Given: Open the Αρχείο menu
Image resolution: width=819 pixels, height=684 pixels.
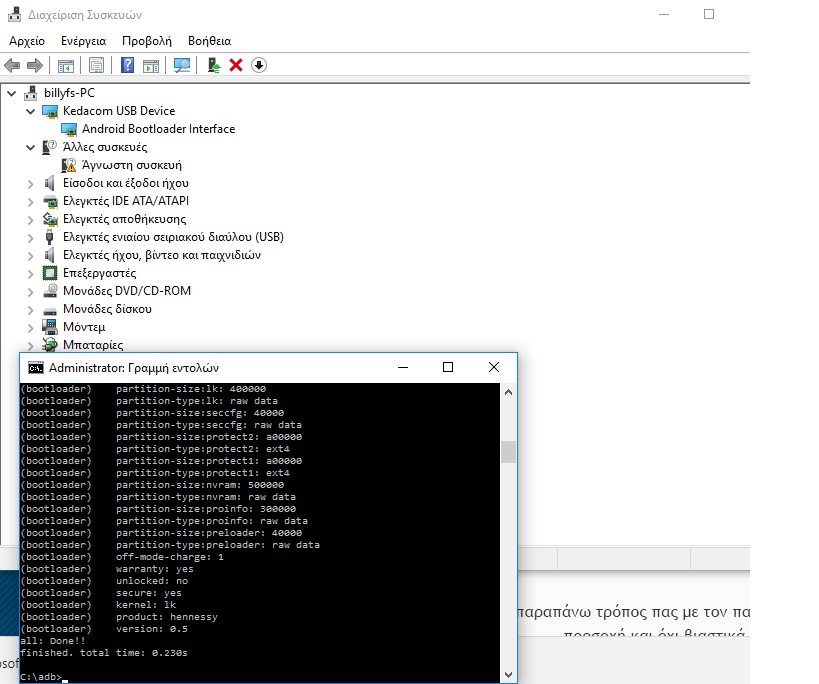Looking at the screenshot, I should click(x=27, y=41).
